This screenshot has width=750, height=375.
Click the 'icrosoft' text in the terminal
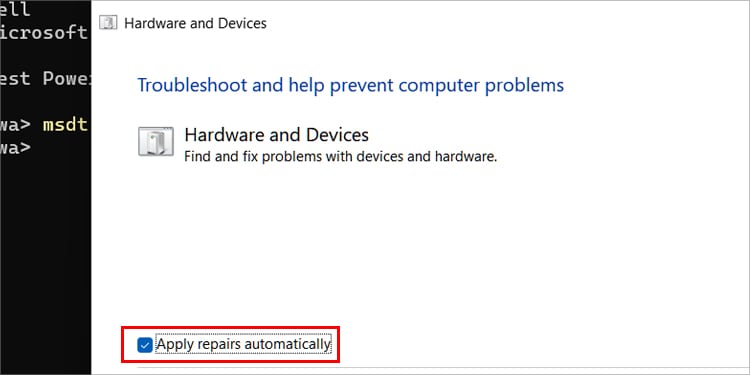coord(44,33)
